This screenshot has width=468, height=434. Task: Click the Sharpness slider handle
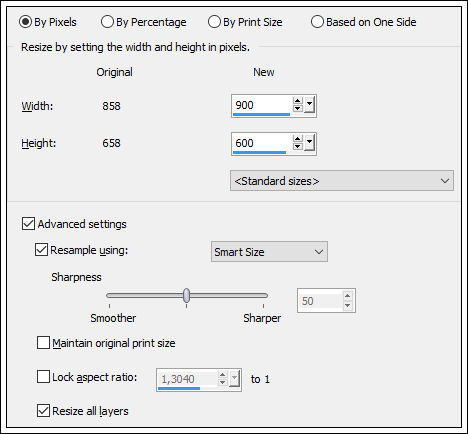coord(187,295)
